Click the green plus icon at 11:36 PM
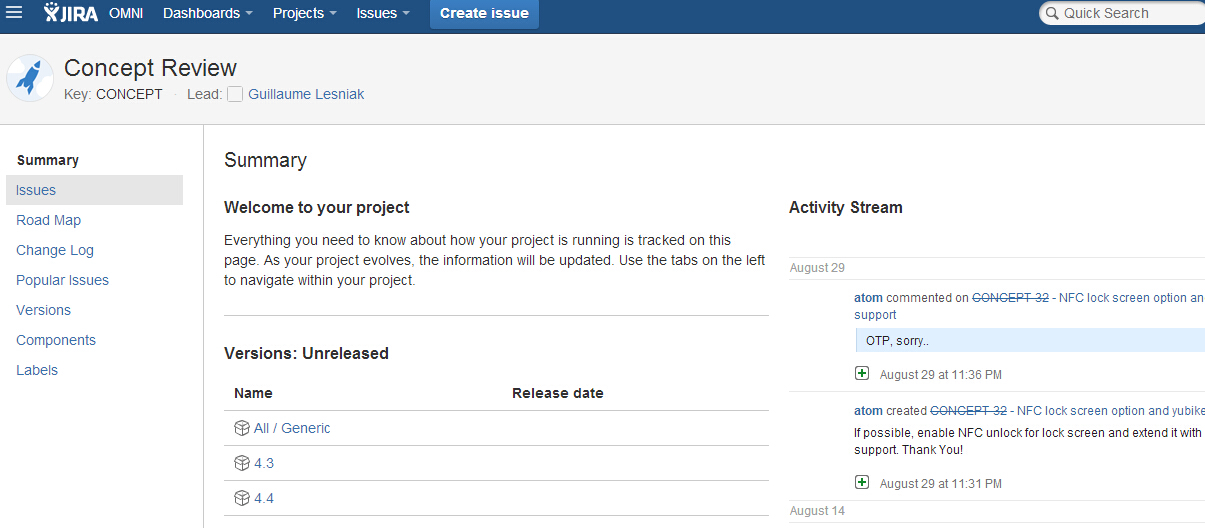Image resolution: width=1205 pixels, height=528 pixels. [862, 373]
